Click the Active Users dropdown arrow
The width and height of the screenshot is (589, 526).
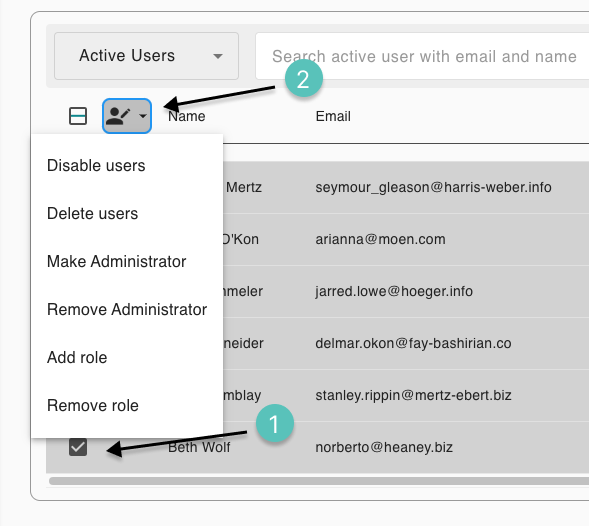coord(218,56)
